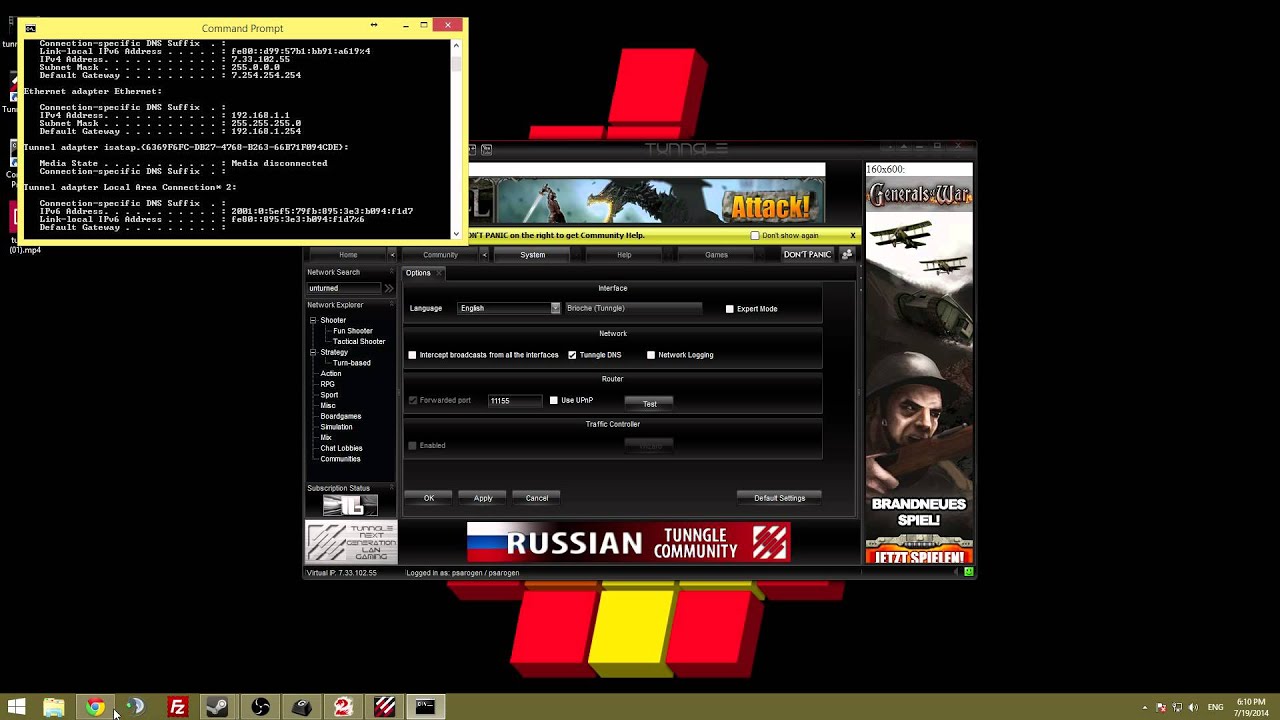Open the Home tab in Tunngle
Screen dimensions: 1280x720
point(348,255)
